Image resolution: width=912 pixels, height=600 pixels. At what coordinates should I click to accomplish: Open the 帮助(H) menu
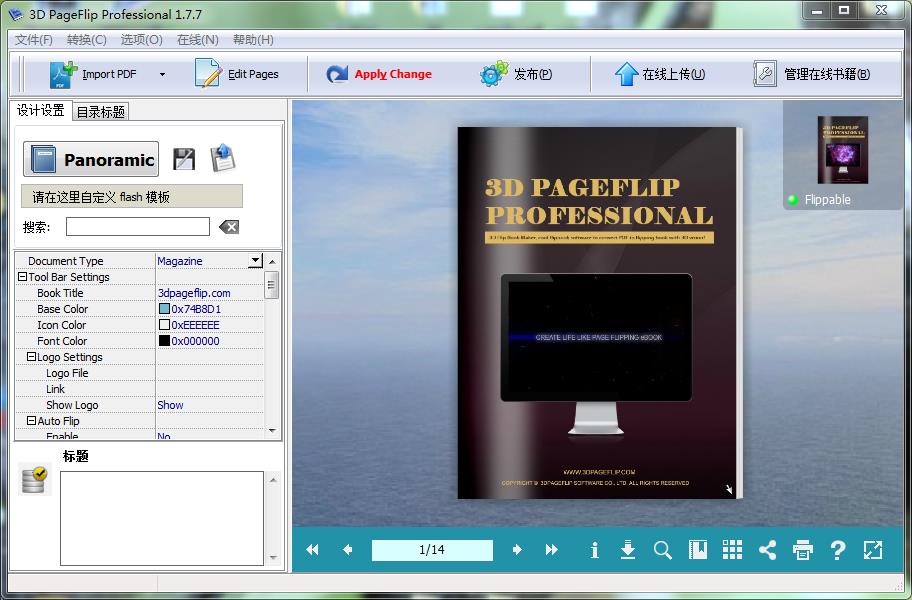(x=253, y=40)
